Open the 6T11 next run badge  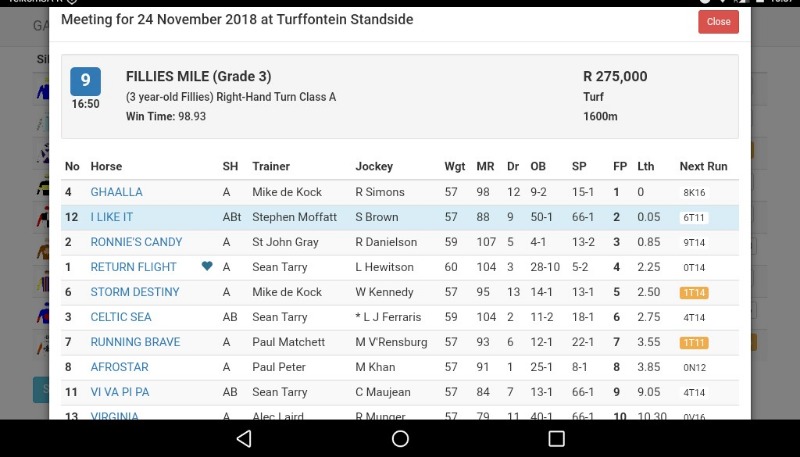[694, 218]
